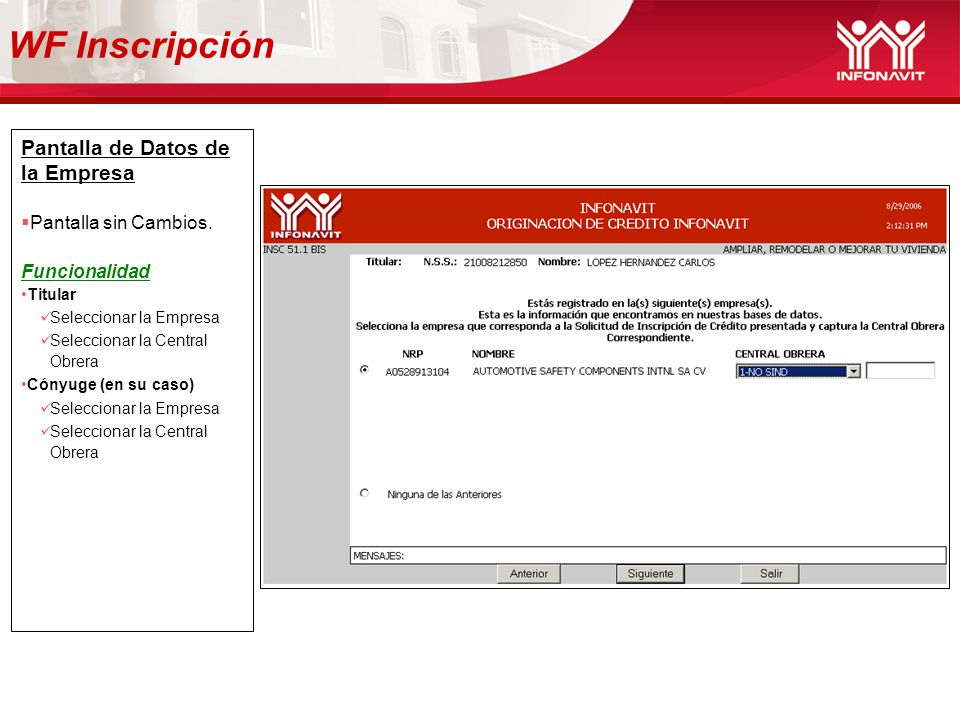Go forward with the Siguiente button
The height and width of the screenshot is (720, 960).
pos(650,574)
